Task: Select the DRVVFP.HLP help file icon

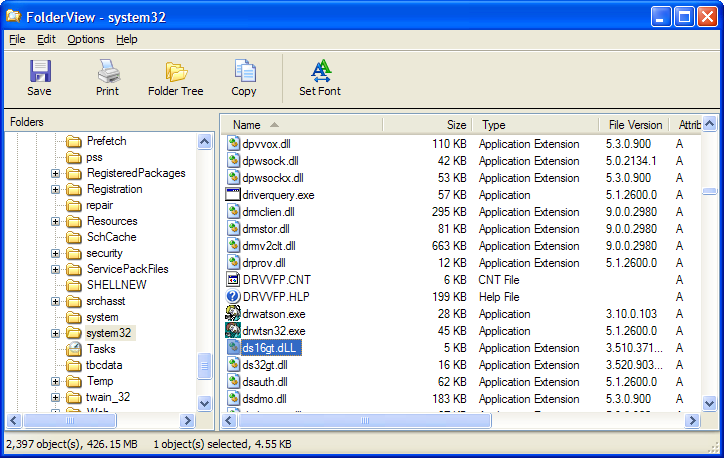Action: click(233, 297)
